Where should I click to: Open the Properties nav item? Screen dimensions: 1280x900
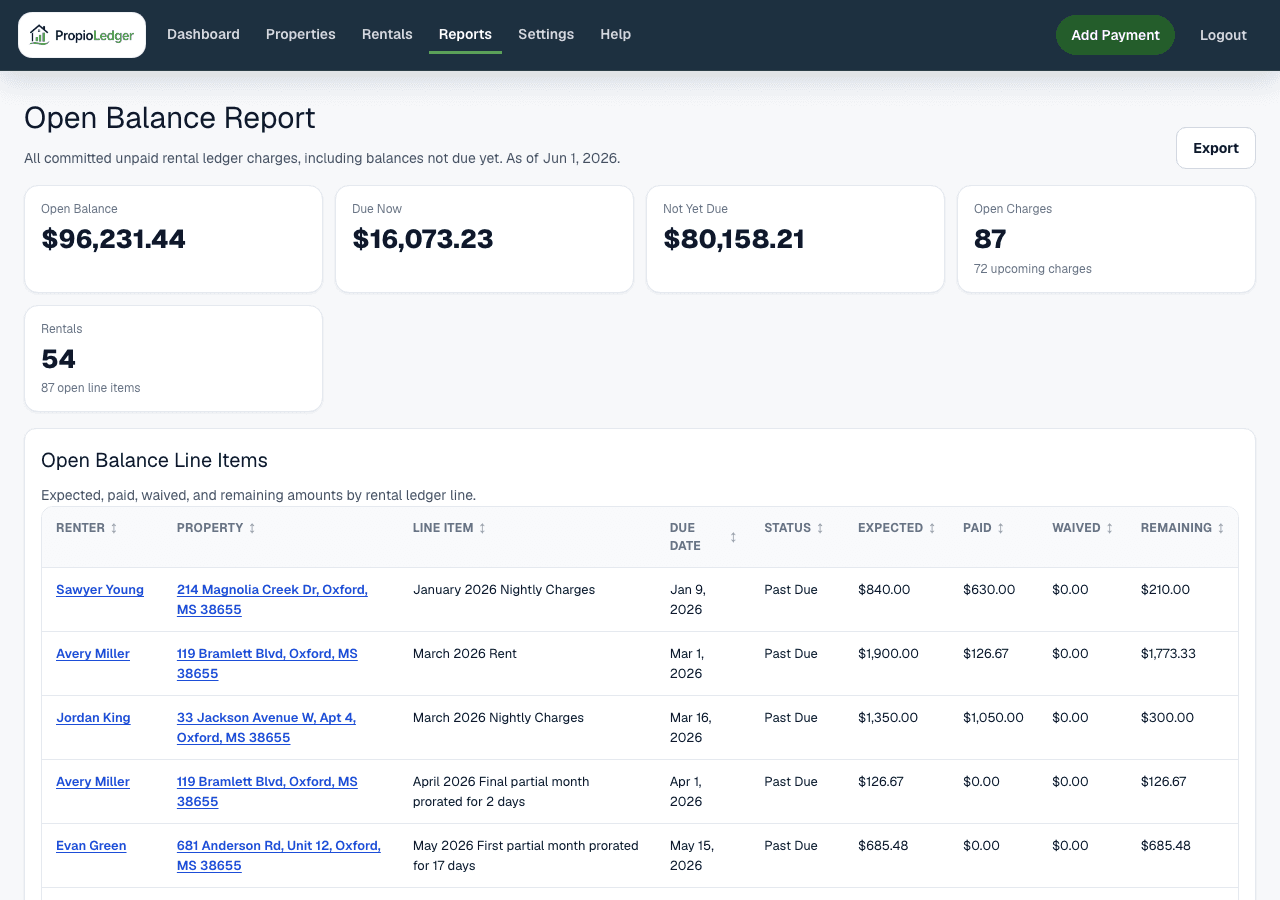click(301, 34)
